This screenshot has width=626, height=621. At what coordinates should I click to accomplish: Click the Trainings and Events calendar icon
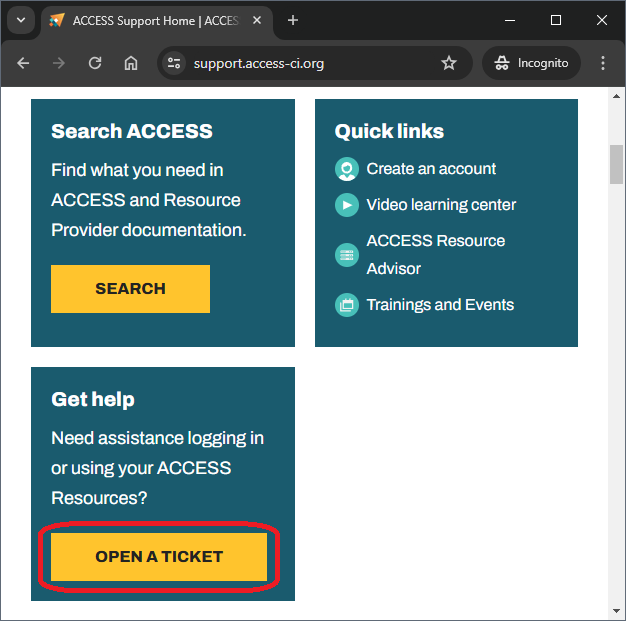(347, 305)
